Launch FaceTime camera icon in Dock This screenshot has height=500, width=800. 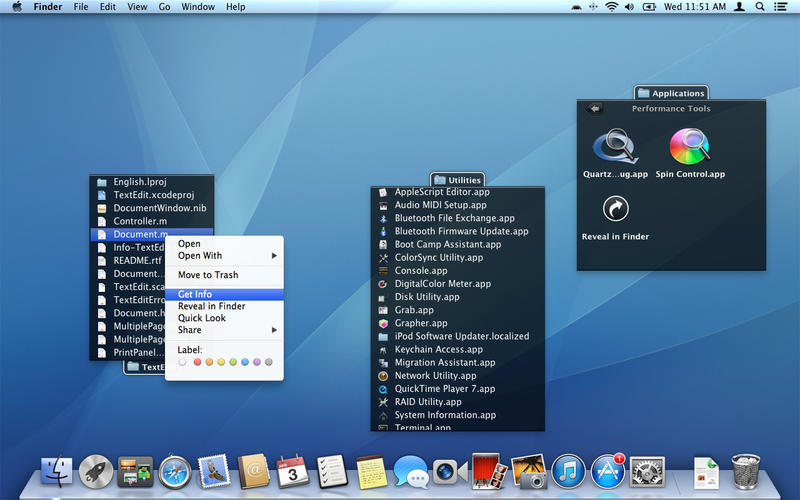tap(449, 472)
